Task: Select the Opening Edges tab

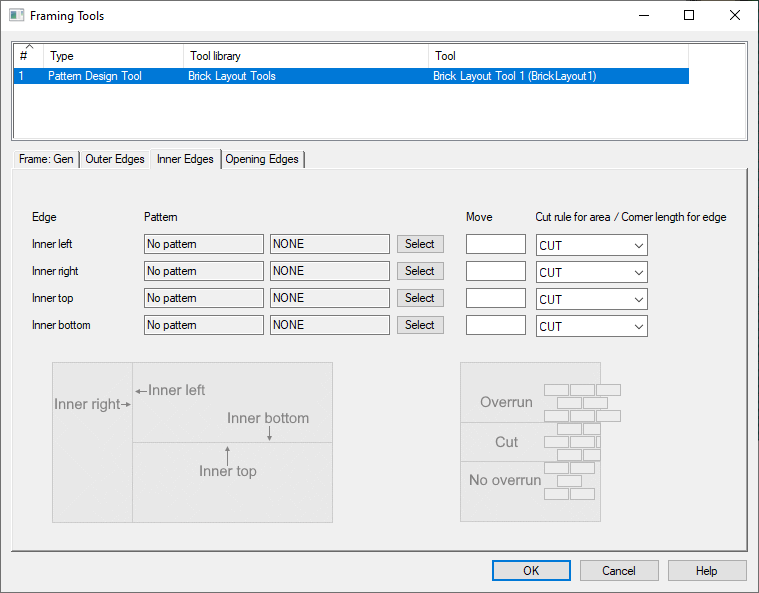Action: click(x=262, y=159)
